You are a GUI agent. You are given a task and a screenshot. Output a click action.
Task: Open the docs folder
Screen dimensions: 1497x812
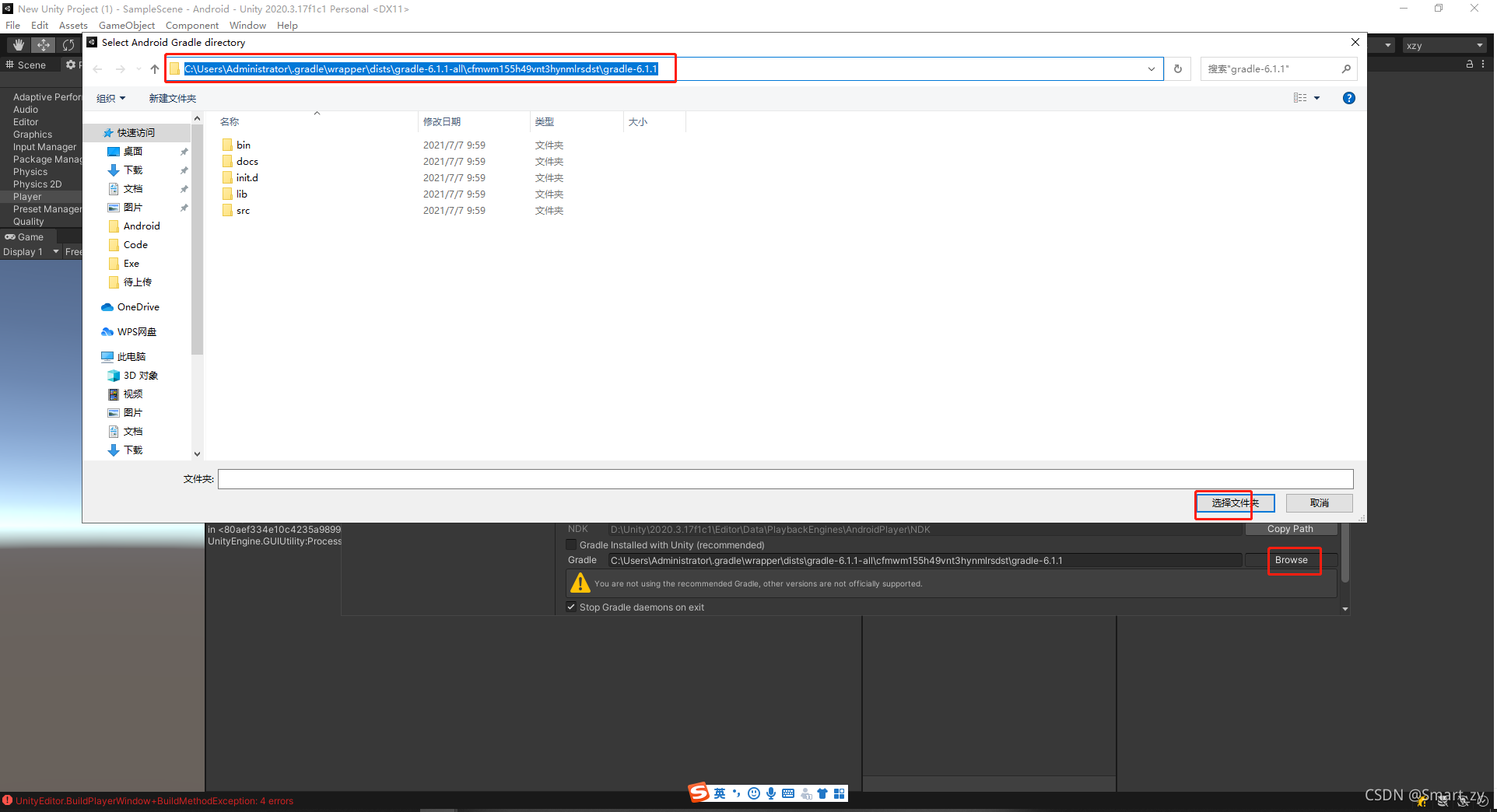click(x=247, y=161)
